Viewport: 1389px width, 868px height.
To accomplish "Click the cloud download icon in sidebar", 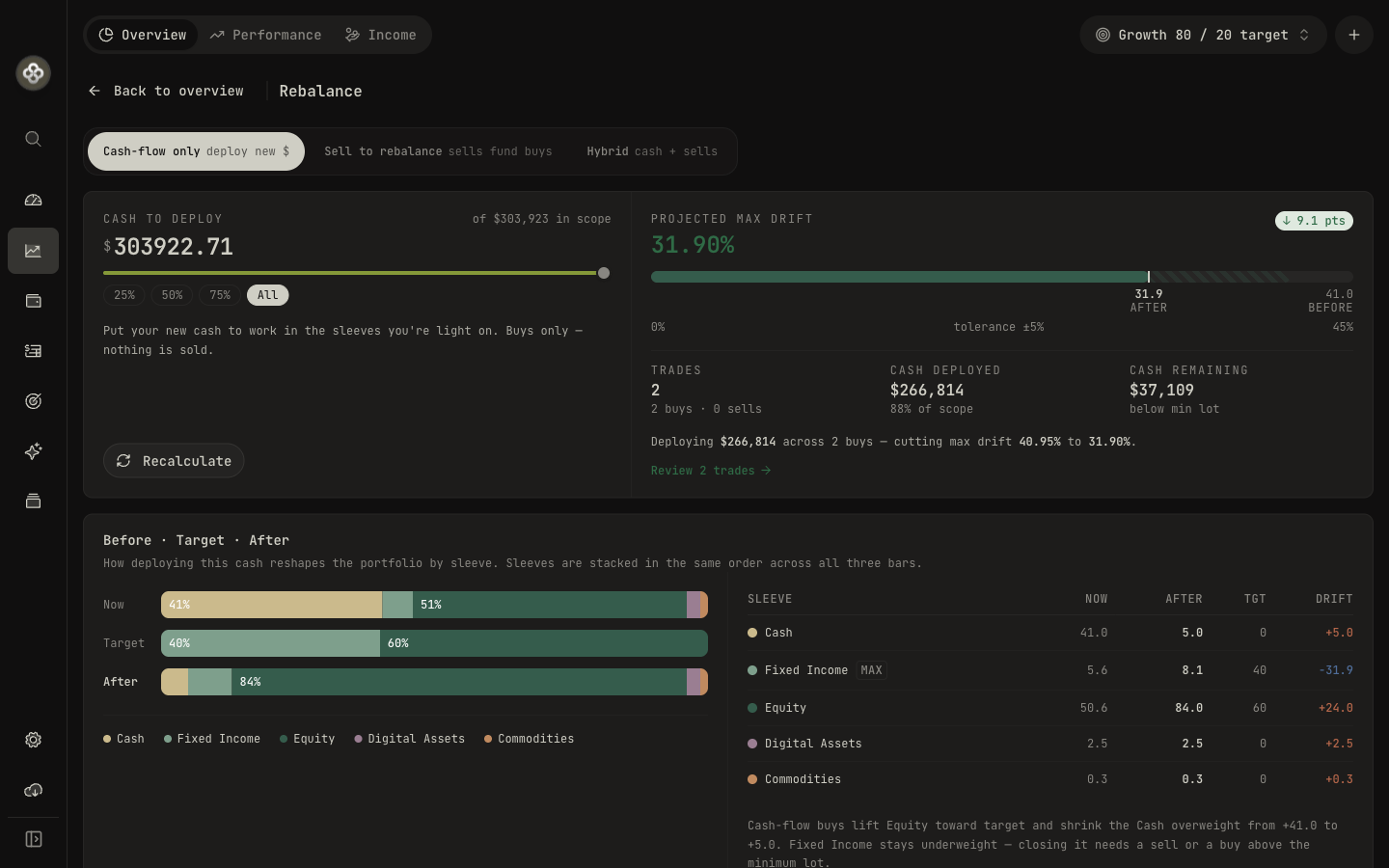I will click(x=33, y=790).
